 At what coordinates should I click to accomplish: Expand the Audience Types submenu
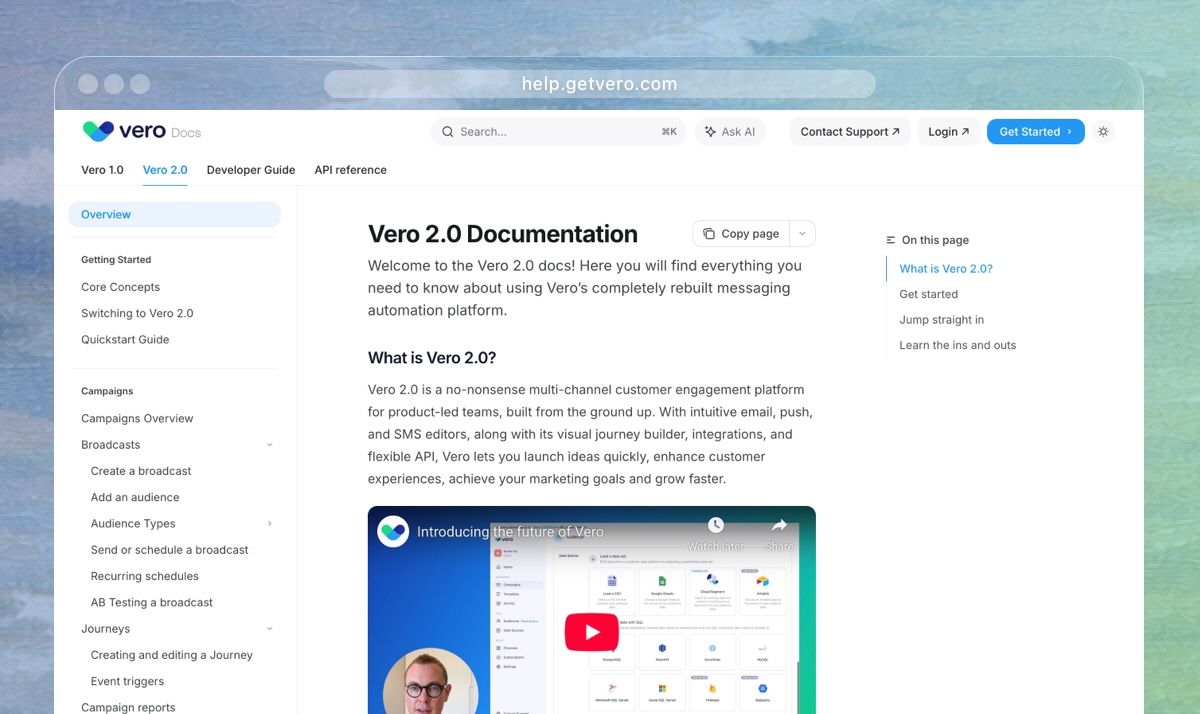pos(270,524)
